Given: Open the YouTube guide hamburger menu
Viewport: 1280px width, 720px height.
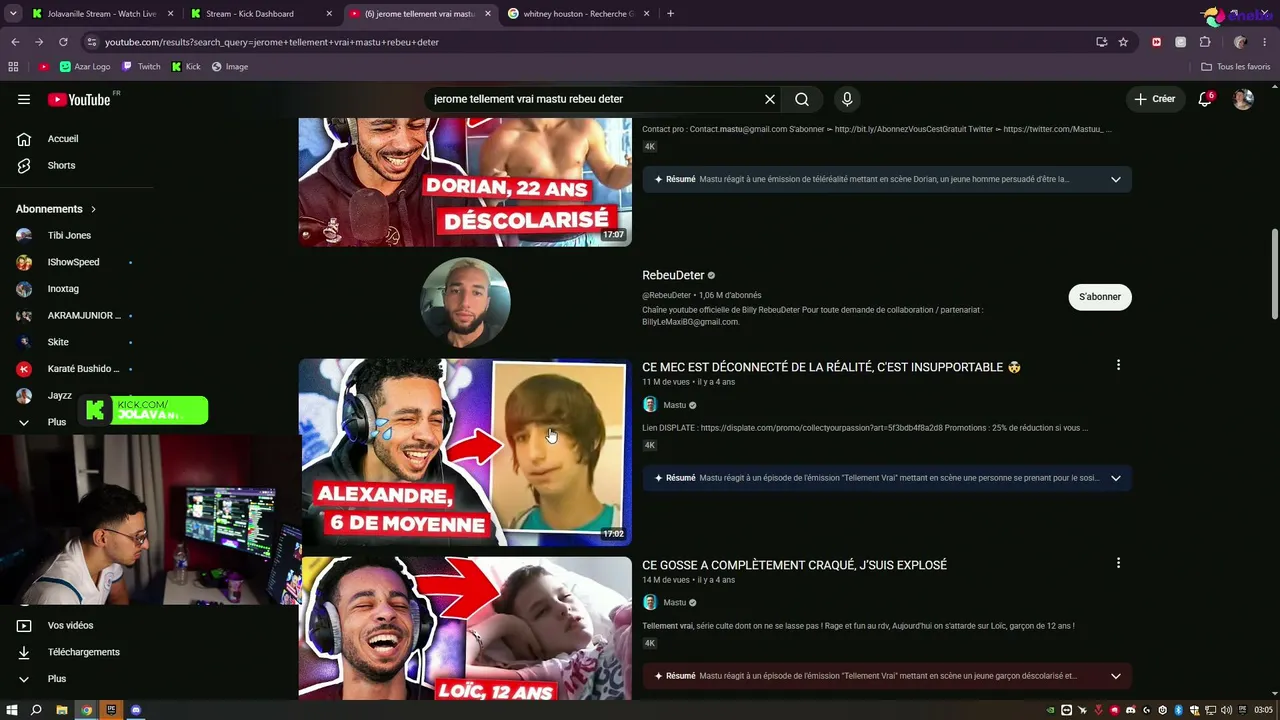Looking at the screenshot, I should pos(24,99).
